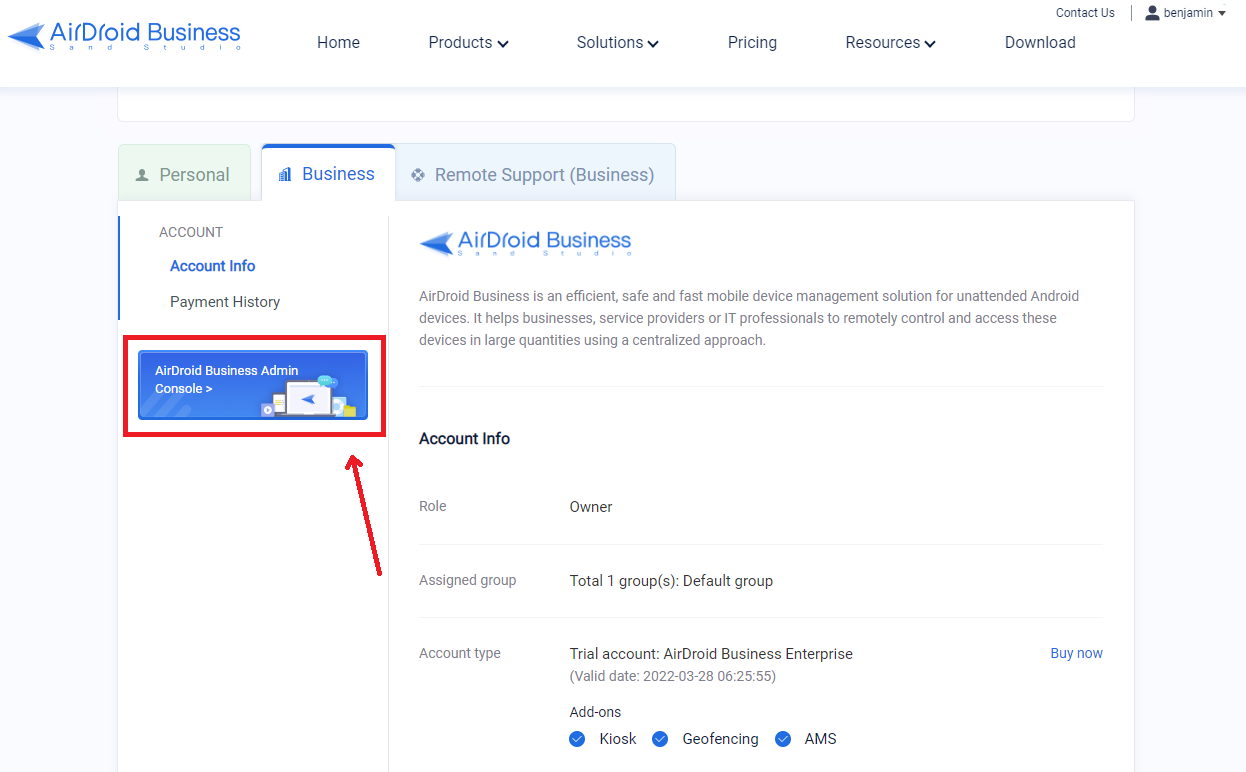Screen dimensions: 1246x772
Task: Select Account Info in sidebar
Action: 212,266
